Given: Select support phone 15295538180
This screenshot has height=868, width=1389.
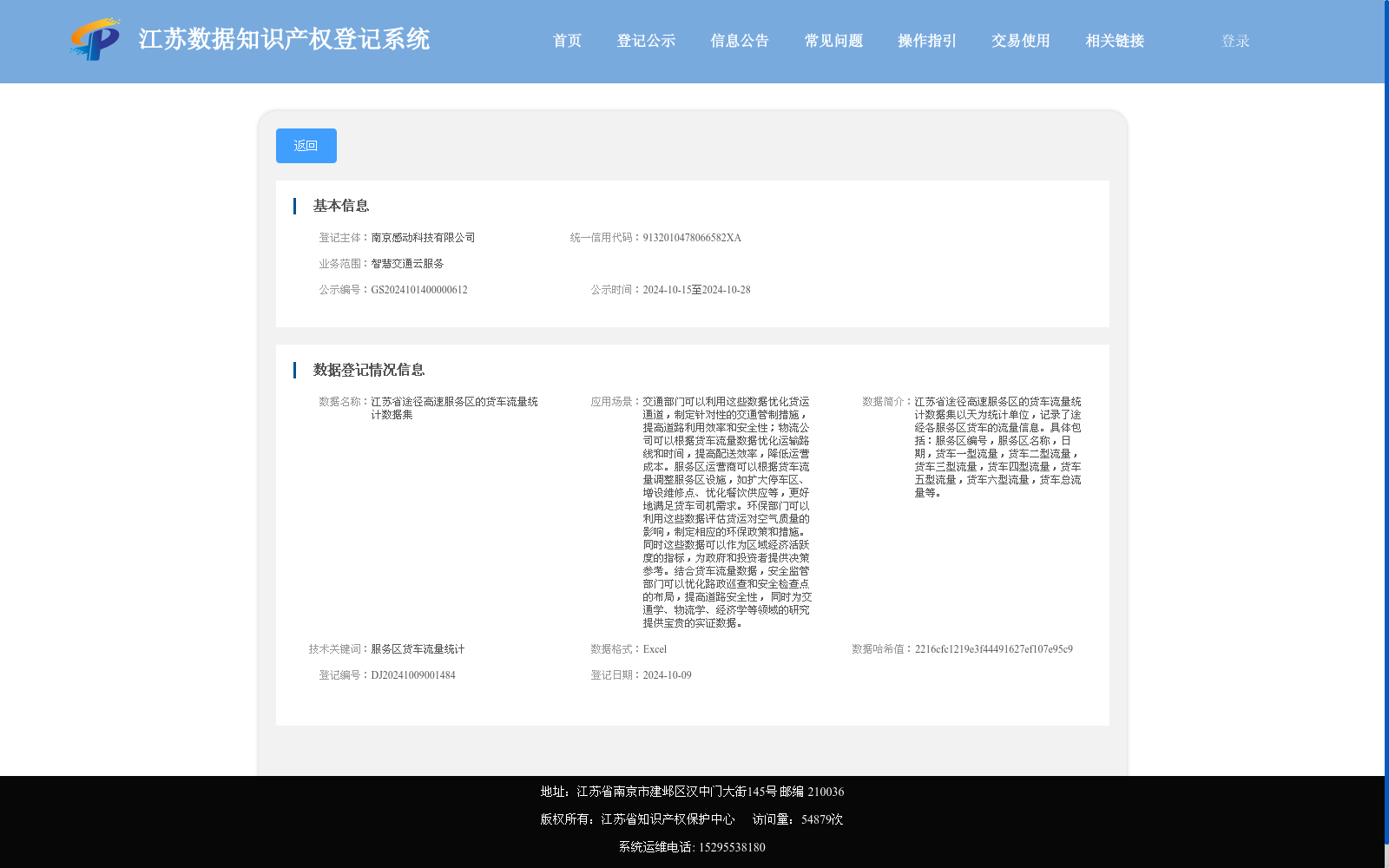Looking at the screenshot, I should click(x=732, y=847).
